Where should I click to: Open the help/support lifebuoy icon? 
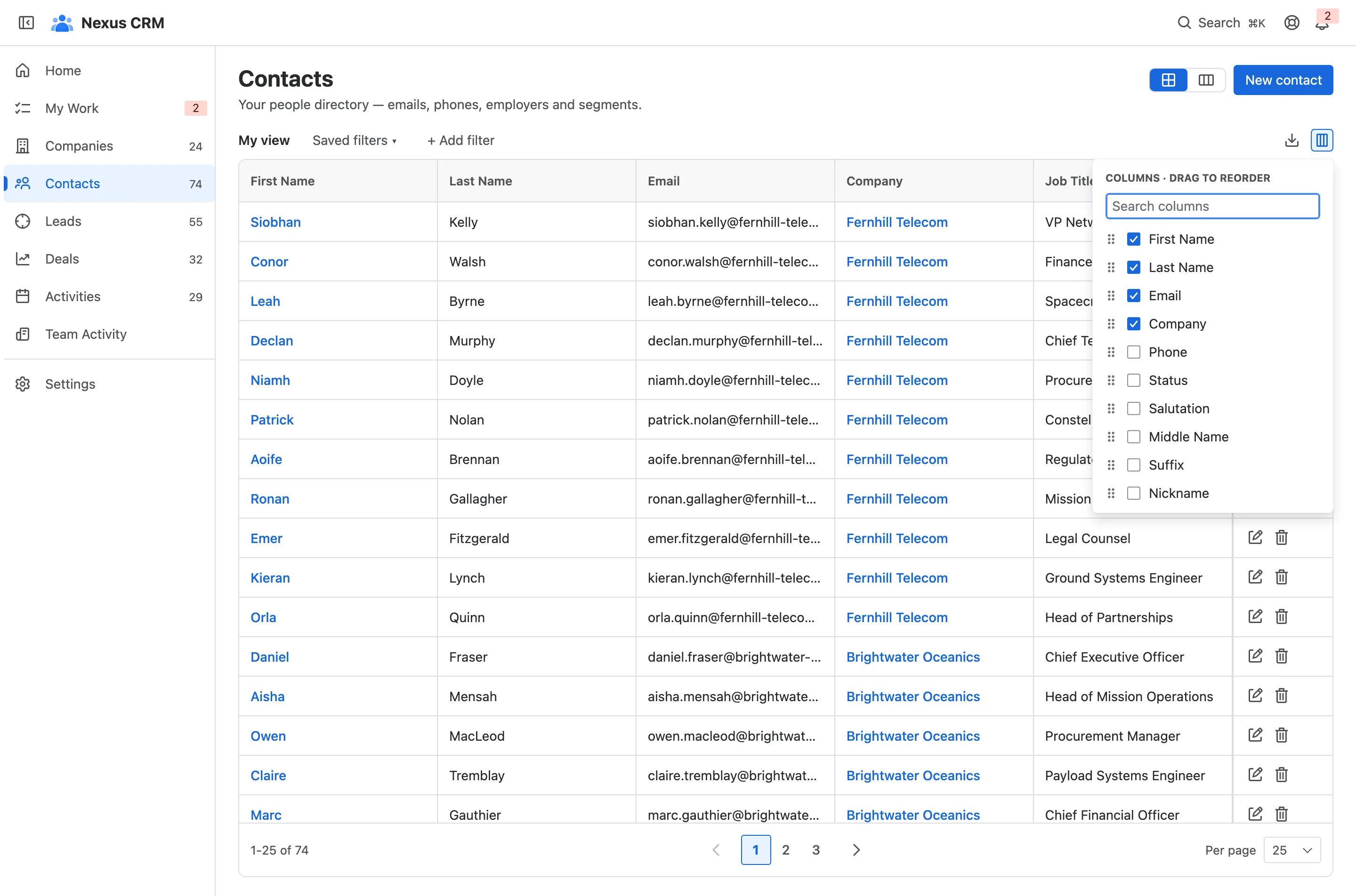pos(1291,23)
